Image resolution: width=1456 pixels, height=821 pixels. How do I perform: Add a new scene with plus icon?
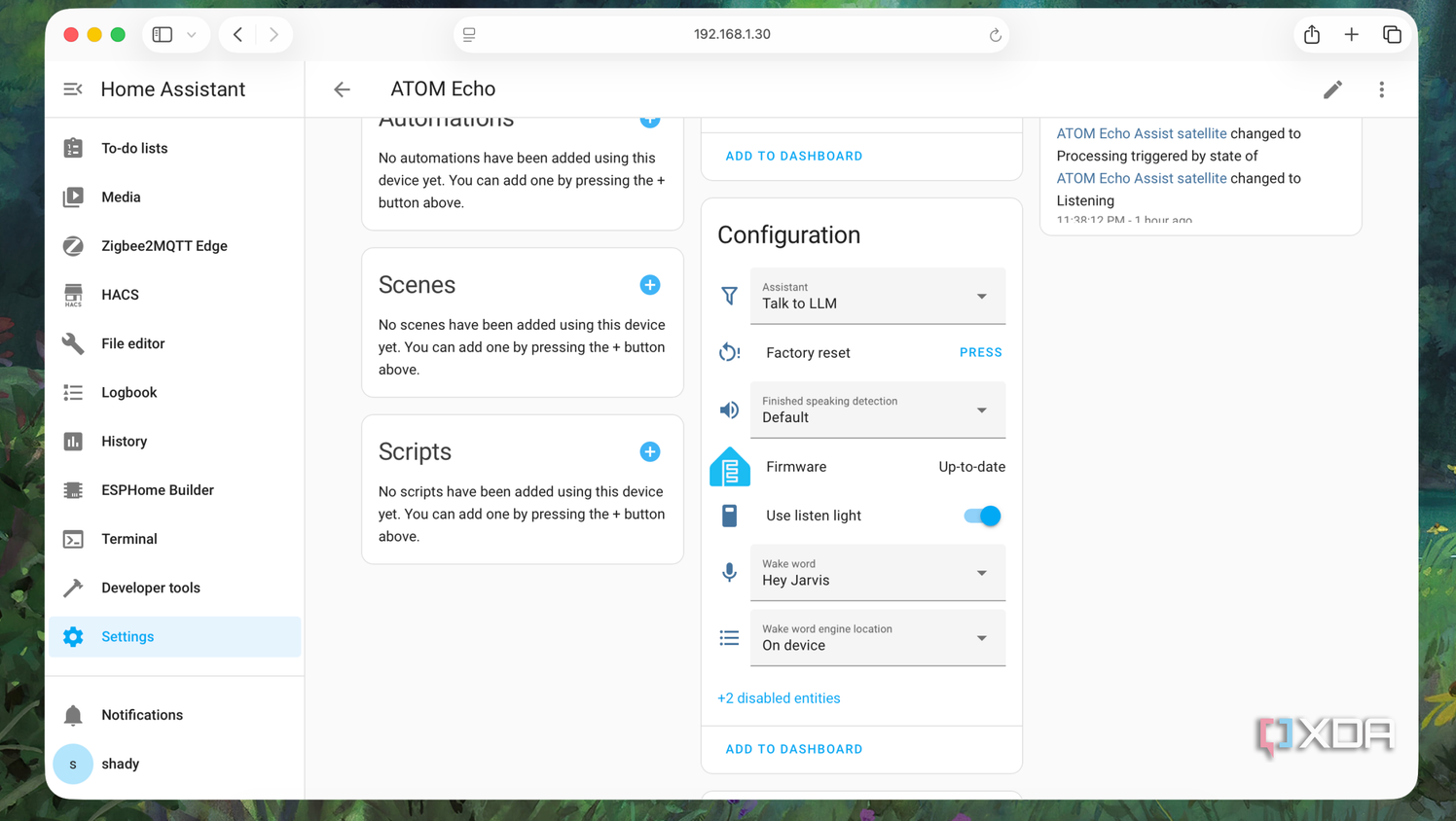650,285
